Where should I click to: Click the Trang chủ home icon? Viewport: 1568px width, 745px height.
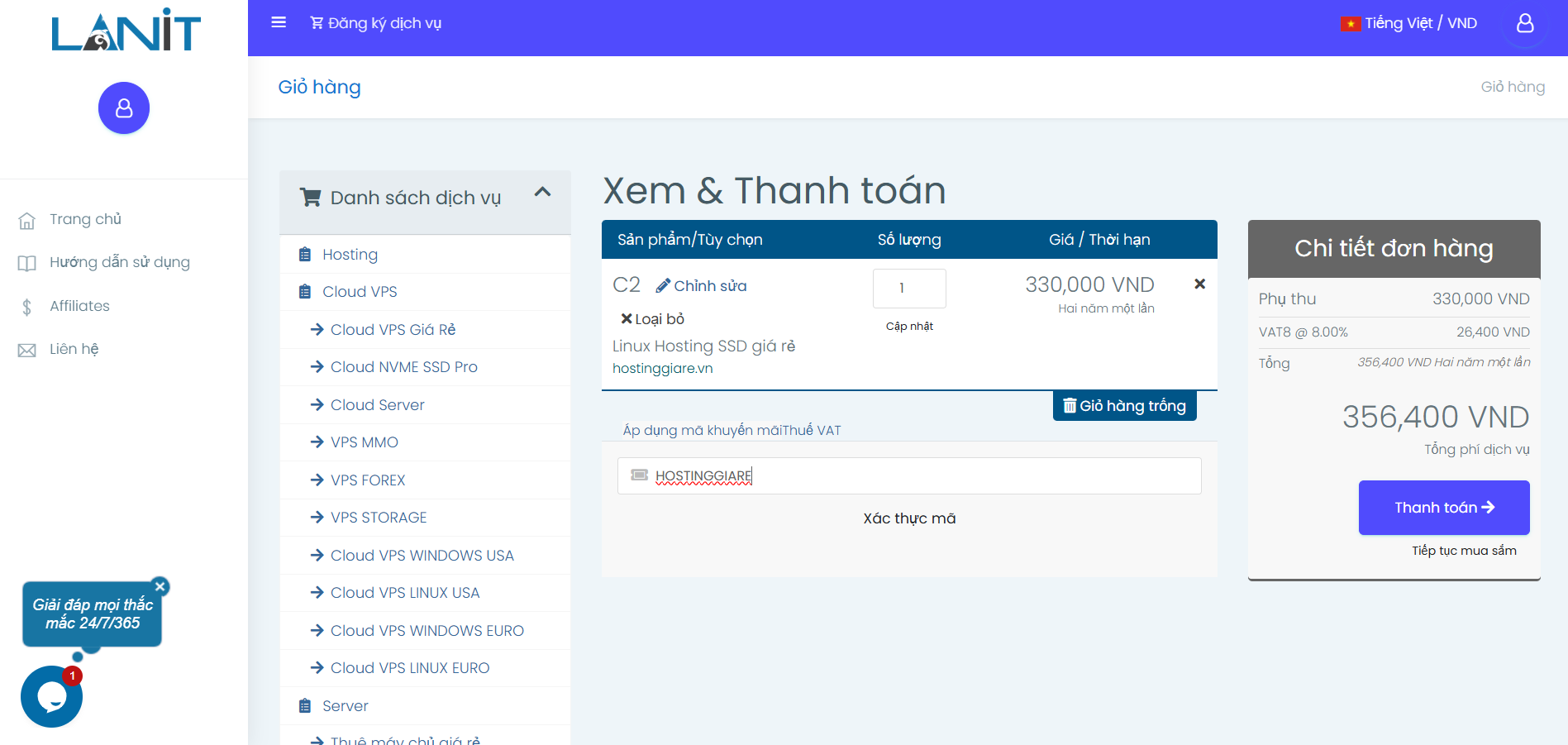27,220
